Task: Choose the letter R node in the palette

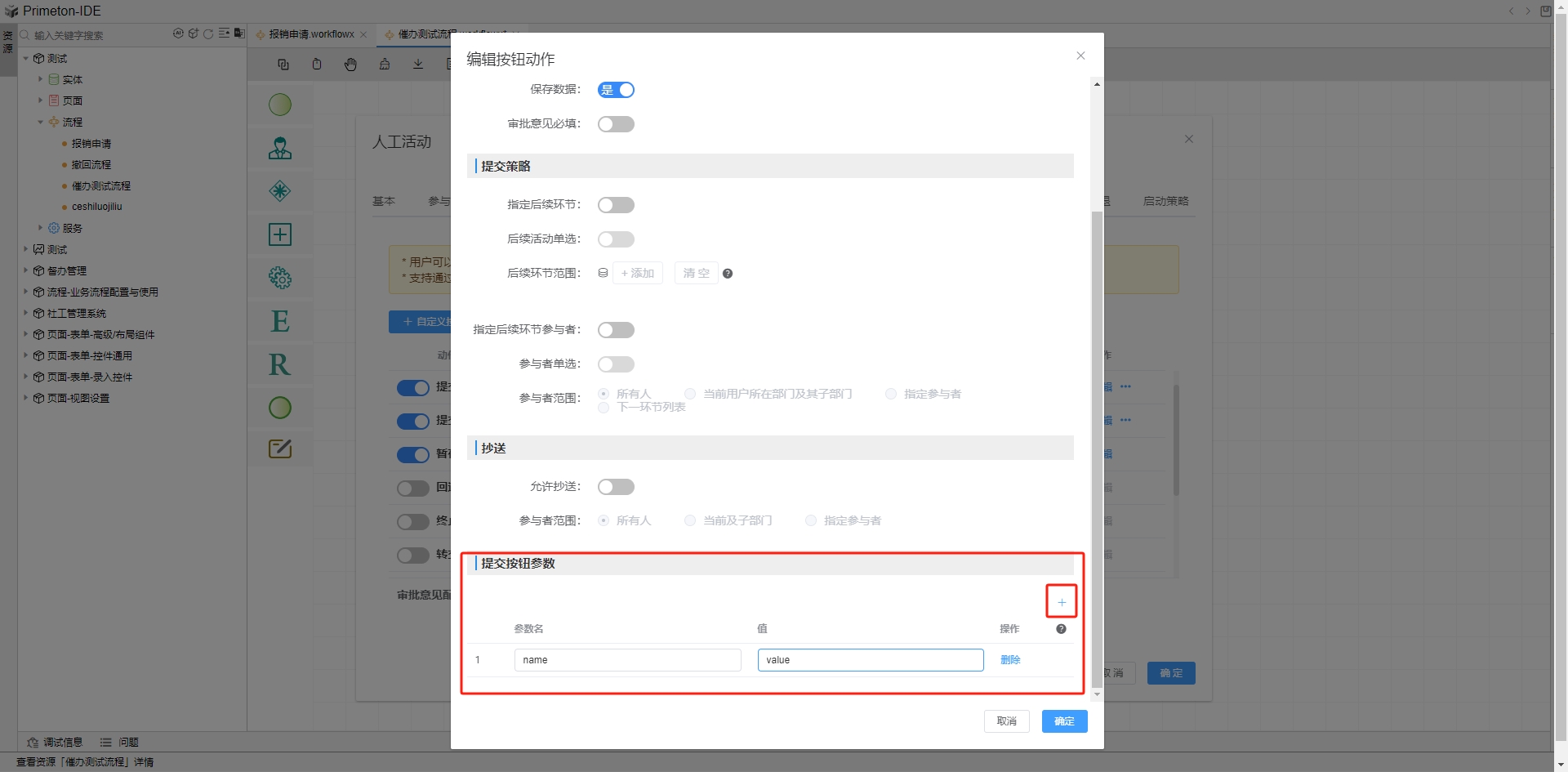Action: point(280,364)
